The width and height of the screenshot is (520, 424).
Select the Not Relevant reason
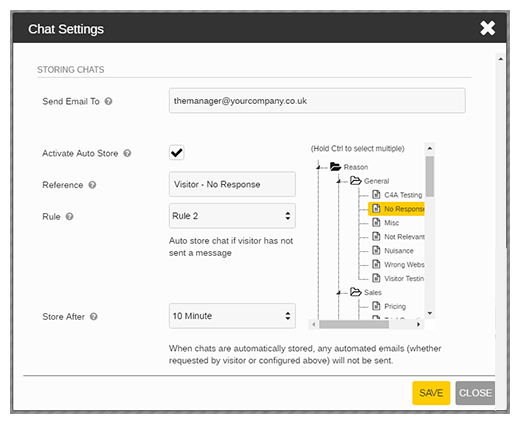pyautogui.click(x=404, y=237)
